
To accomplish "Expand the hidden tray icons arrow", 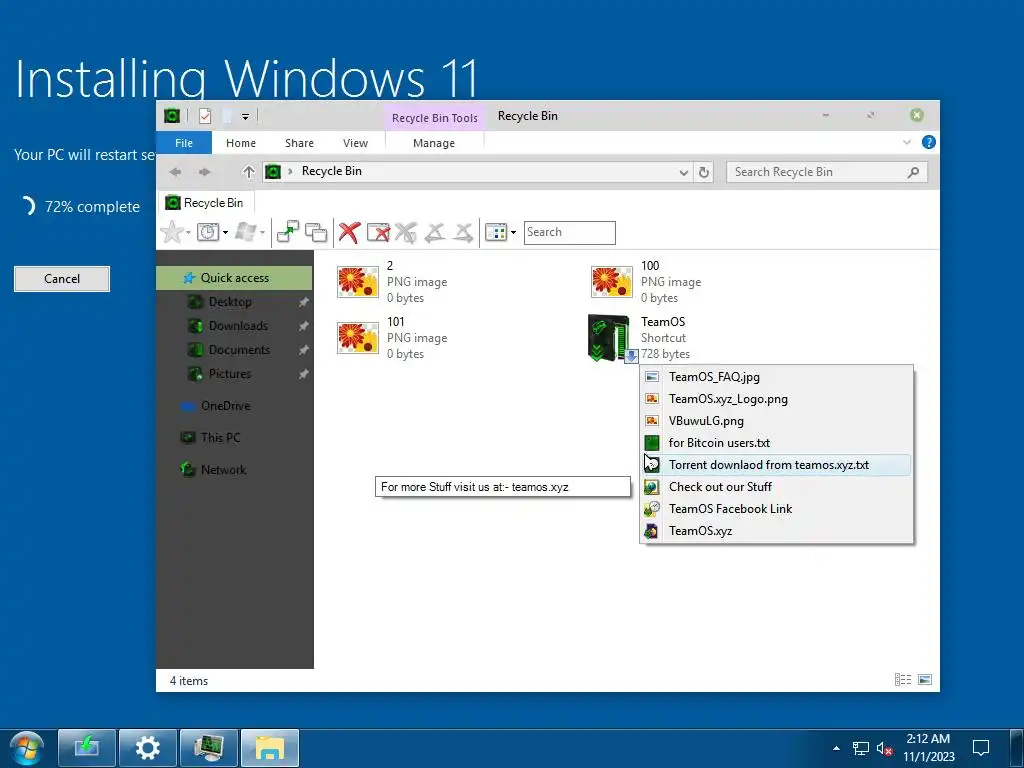I will (x=836, y=748).
